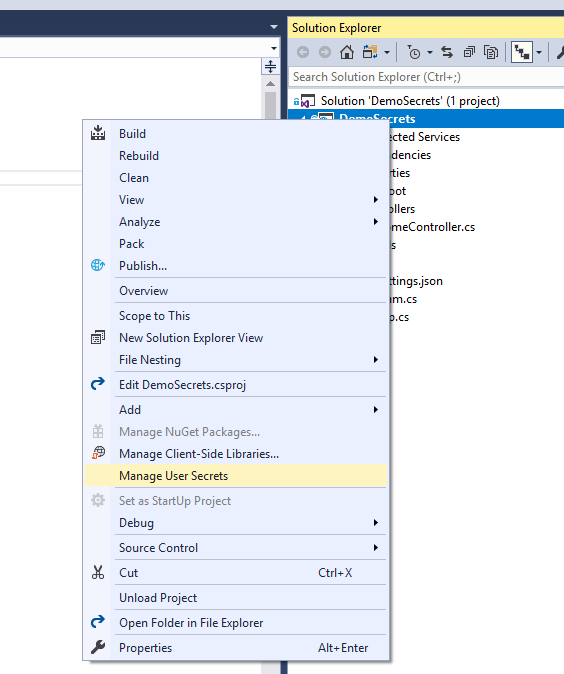Viewport: 564px width, 674px height.
Task: Click the 'Ctrl+X' shortcut text
Action: tap(335, 573)
